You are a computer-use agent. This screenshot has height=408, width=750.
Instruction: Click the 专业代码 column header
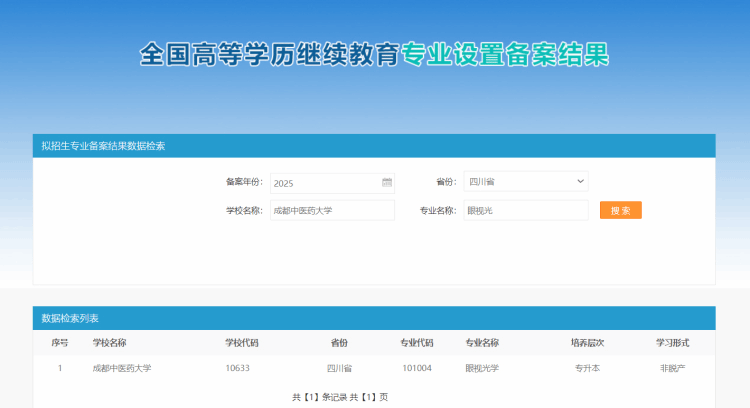[x=417, y=343]
